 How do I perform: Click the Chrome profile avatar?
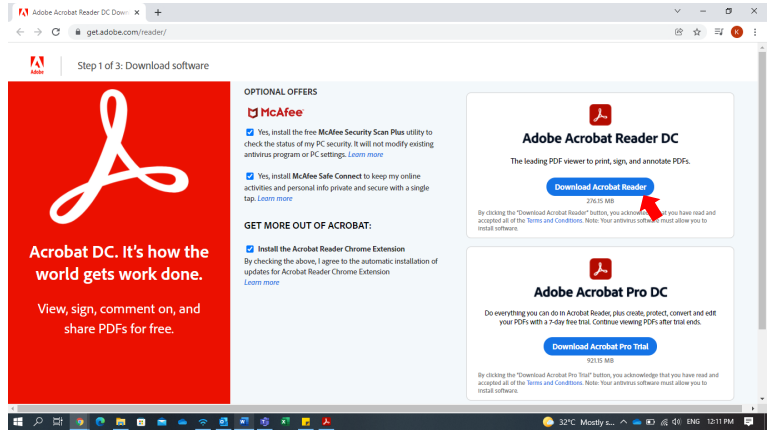(x=737, y=32)
